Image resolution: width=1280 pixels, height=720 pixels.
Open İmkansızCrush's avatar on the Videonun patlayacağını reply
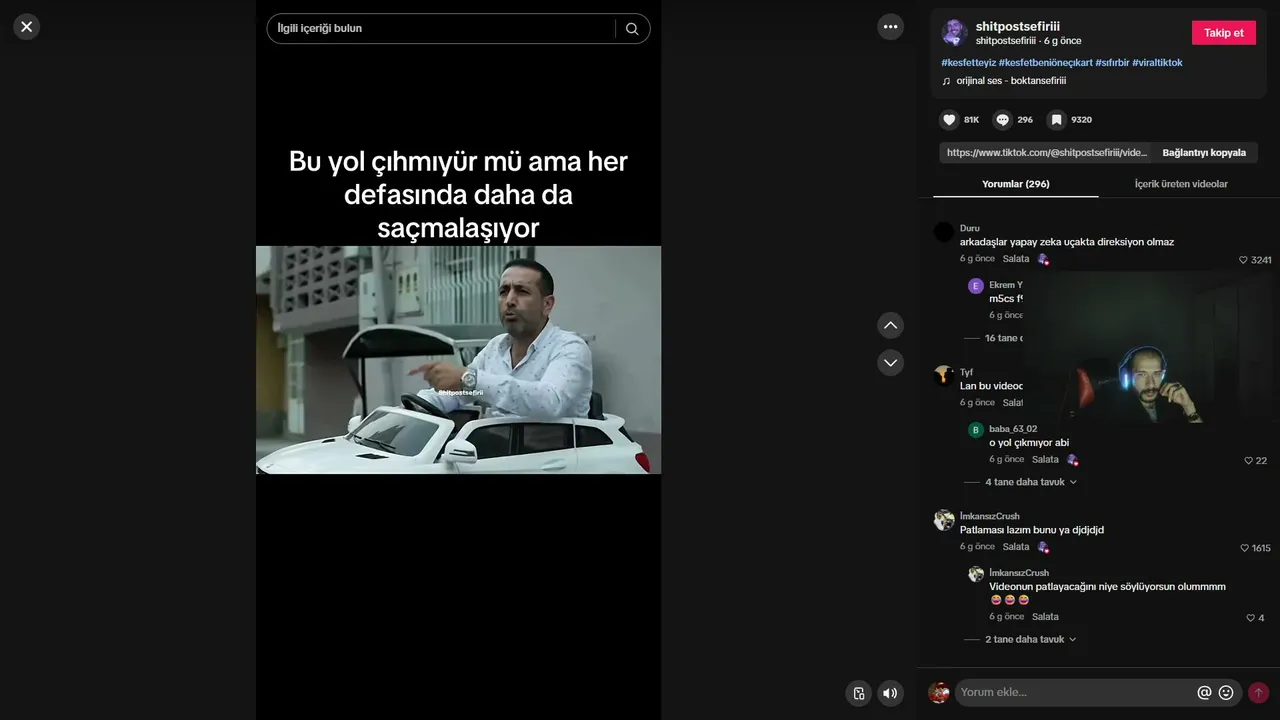coord(976,574)
